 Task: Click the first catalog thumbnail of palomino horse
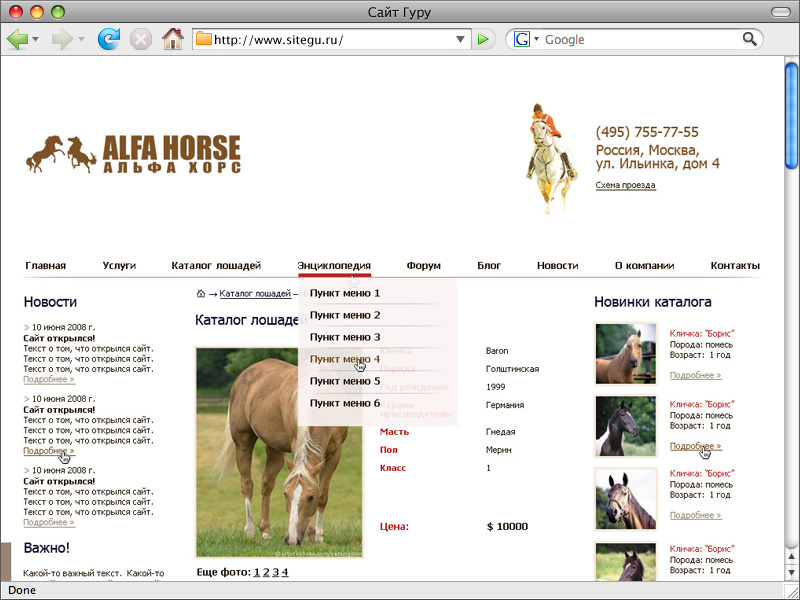coord(626,354)
